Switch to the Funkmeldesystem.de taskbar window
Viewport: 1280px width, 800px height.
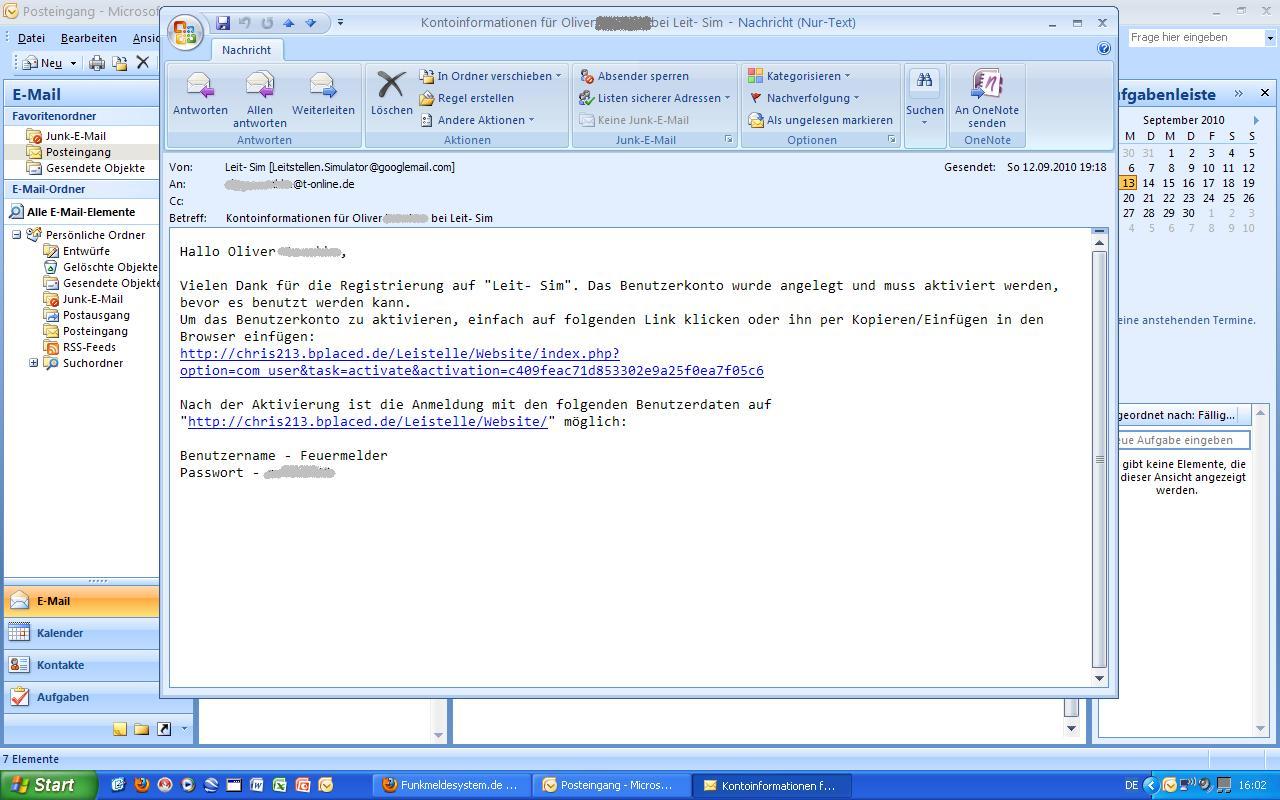[451, 785]
